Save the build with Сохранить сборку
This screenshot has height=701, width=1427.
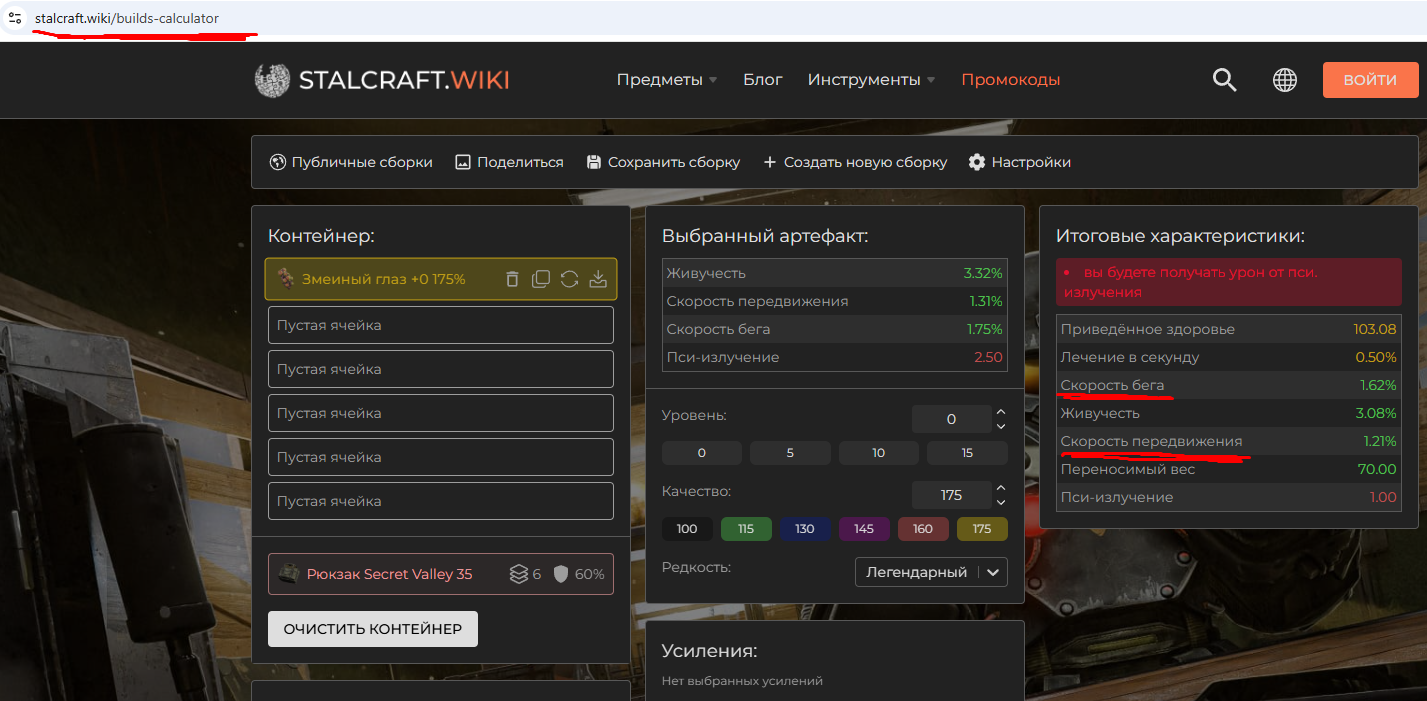point(663,162)
